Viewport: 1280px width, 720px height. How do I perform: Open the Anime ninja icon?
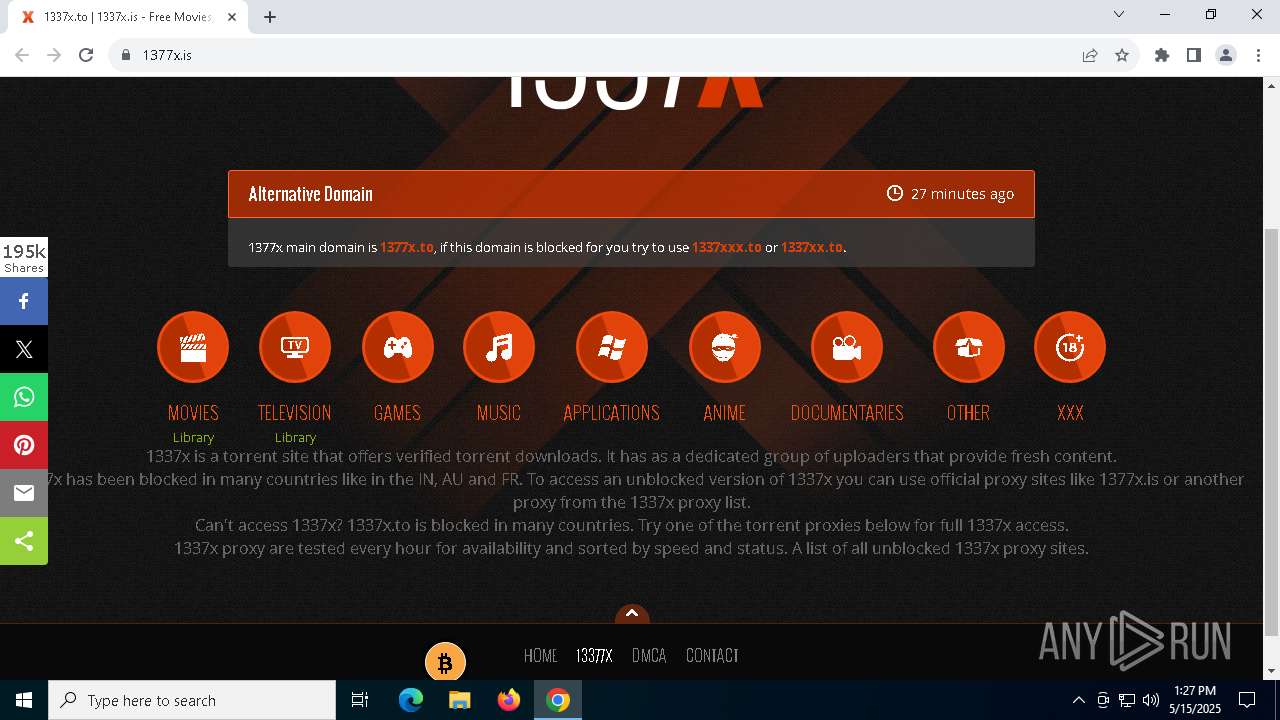click(x=724, y=347)
